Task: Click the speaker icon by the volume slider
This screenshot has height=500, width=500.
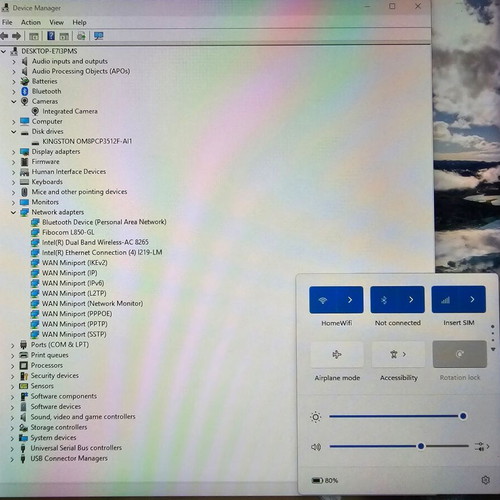Action: [x=316, y=447]
